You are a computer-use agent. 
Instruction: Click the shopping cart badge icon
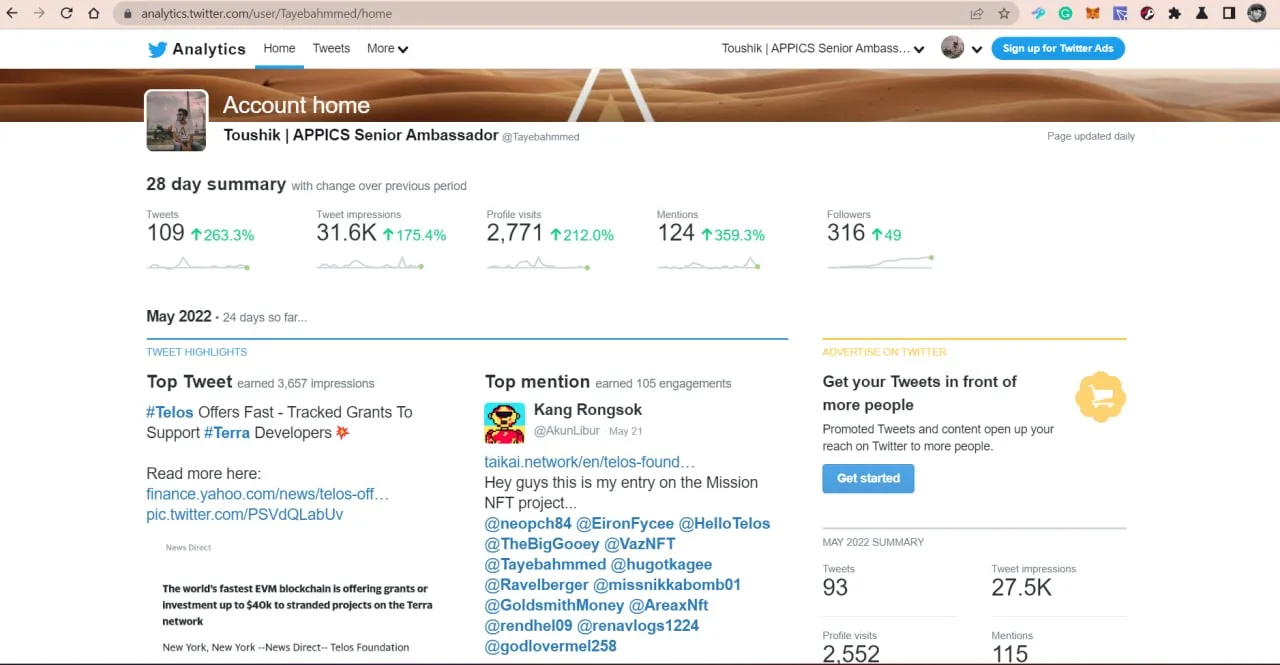coord(1100,397)
